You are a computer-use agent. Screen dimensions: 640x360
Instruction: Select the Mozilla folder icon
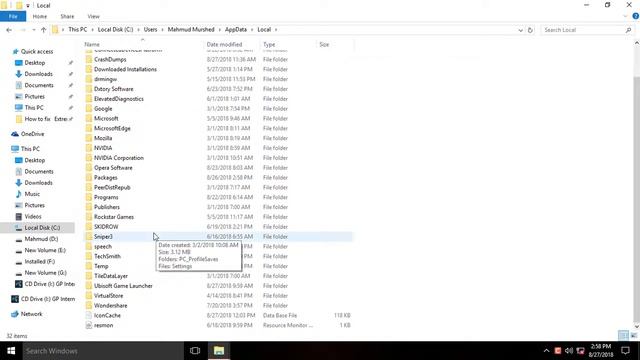[89, 138]
